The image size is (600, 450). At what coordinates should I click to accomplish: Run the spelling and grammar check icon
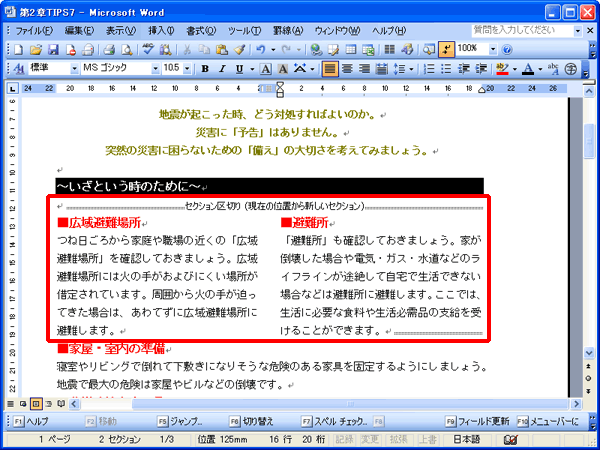pos(148,49)
